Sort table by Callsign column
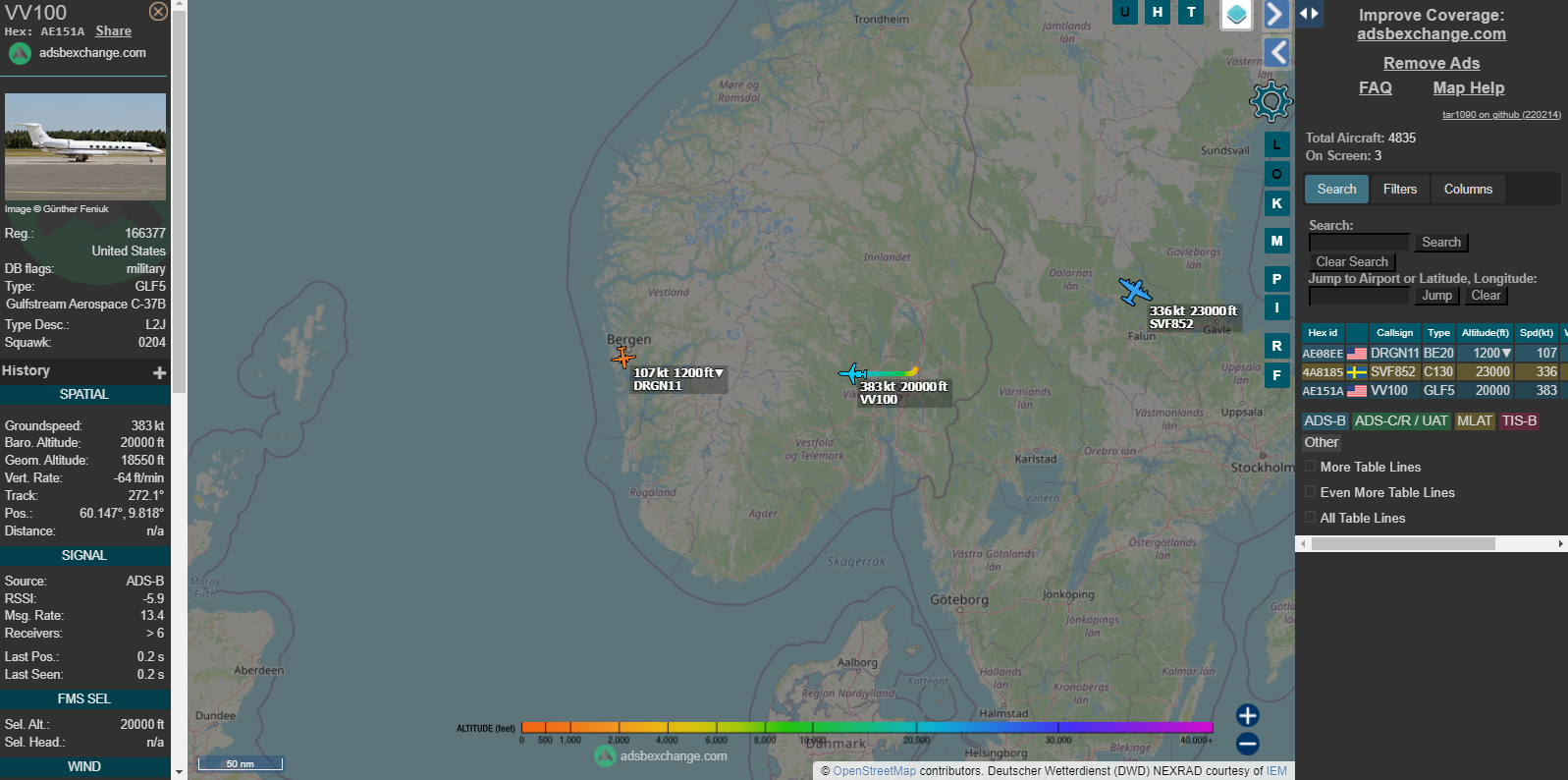This screenshot has height=780, width=1568. click(1394, 332)
